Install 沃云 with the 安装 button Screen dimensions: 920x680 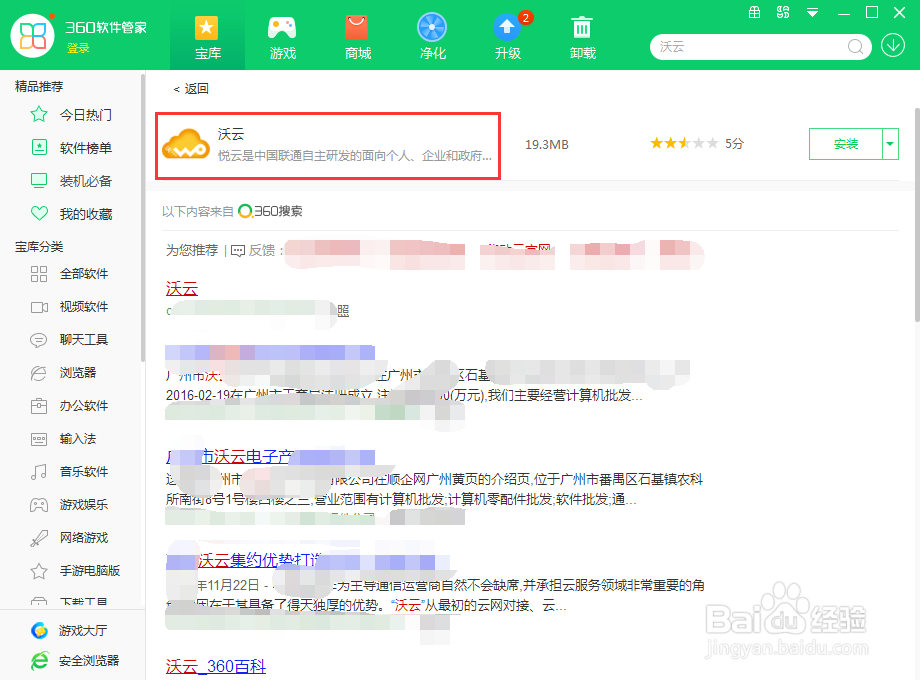point(847,143)
